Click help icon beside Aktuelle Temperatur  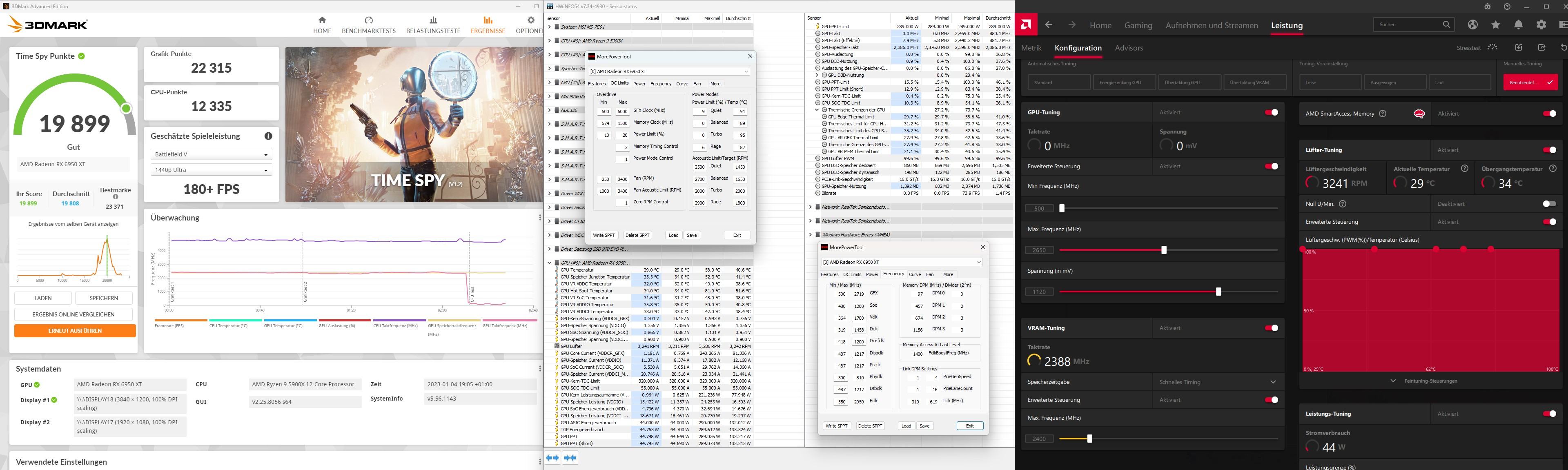[1465, 169]
